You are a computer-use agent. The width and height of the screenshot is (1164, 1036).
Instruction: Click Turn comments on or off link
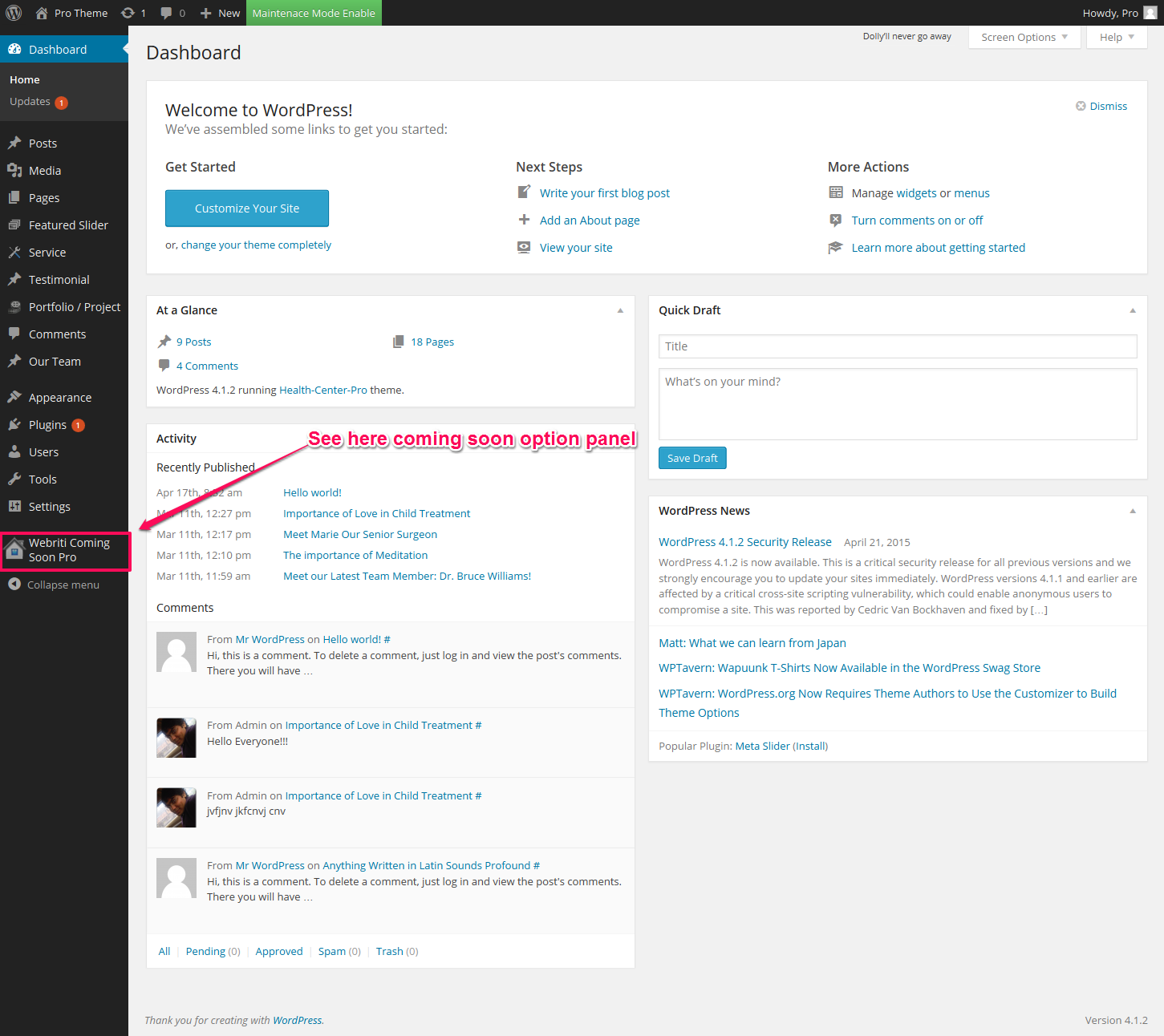click(x=917, y=220)
